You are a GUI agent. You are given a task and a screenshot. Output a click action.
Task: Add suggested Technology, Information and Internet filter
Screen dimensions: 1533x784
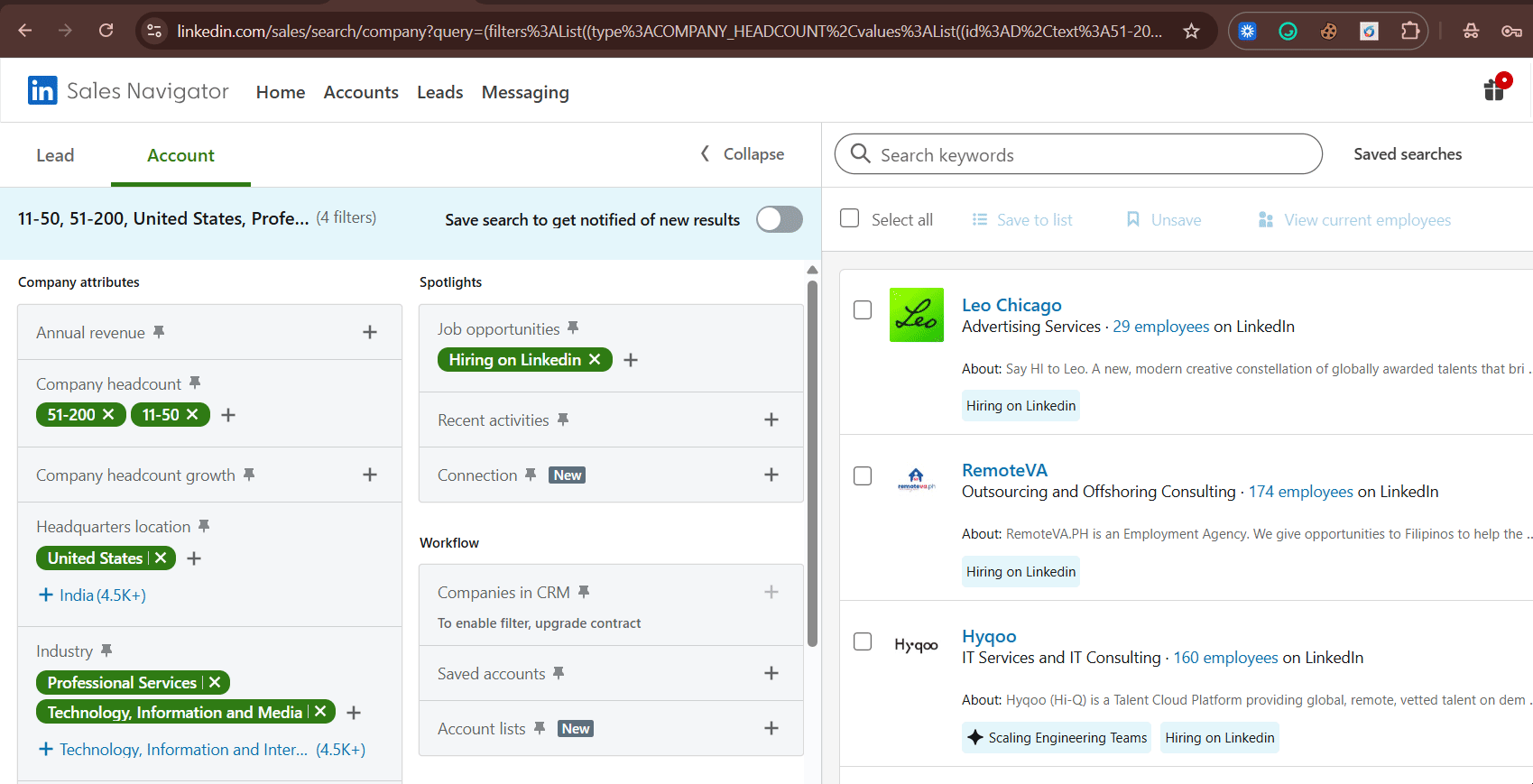(201, 750)
